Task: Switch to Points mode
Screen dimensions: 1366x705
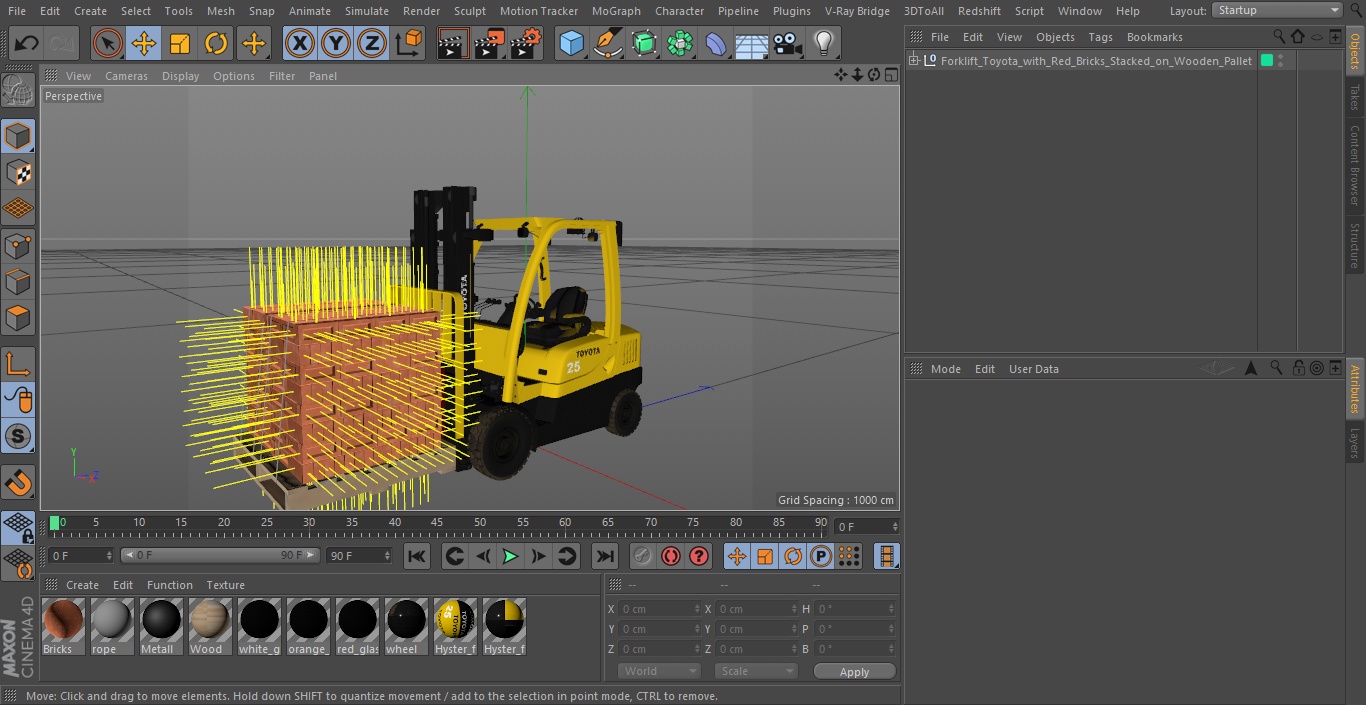Action: pyautogui.click(x=18, y=245)
